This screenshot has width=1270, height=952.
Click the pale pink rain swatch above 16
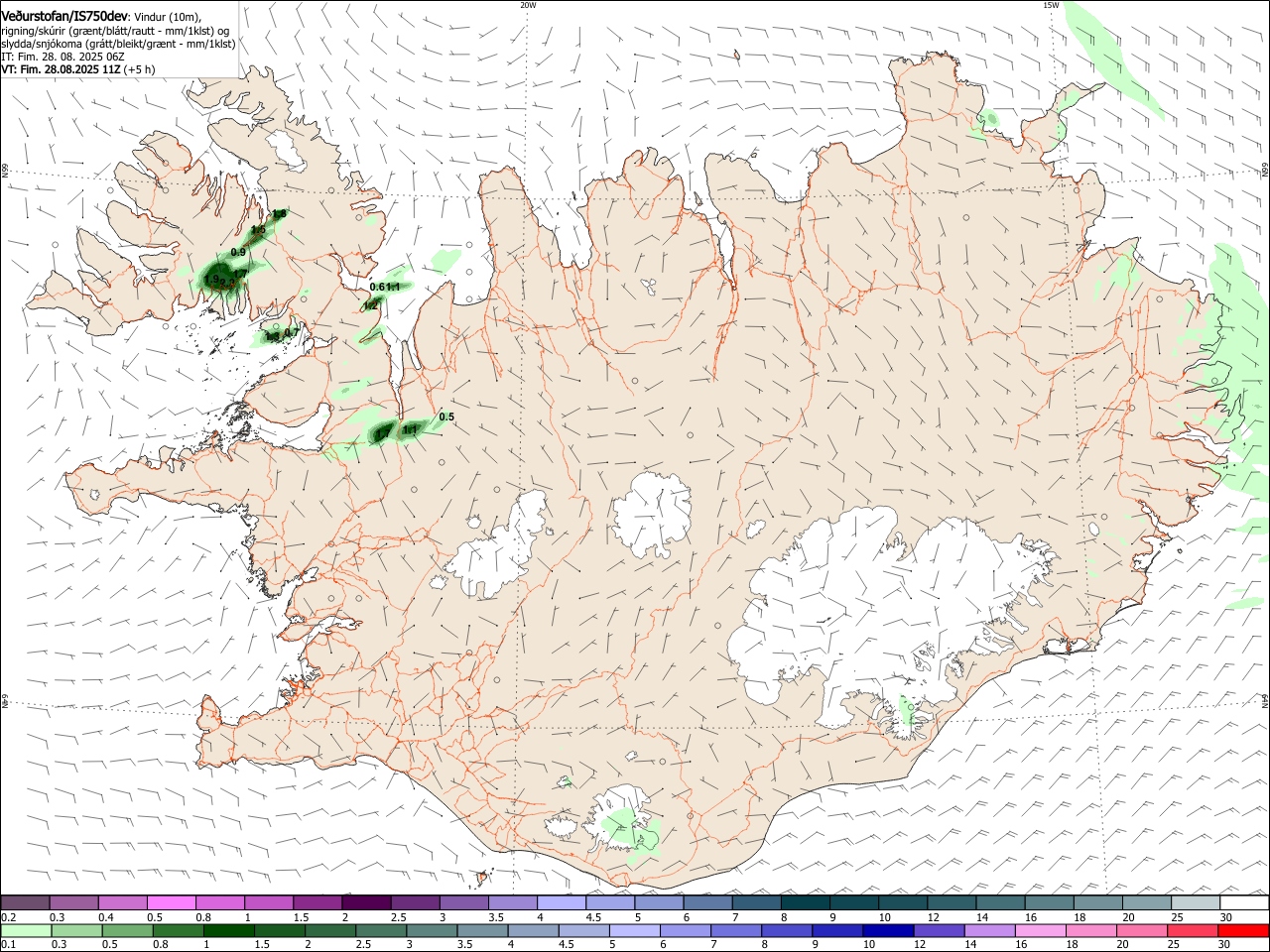point(1041,930)
